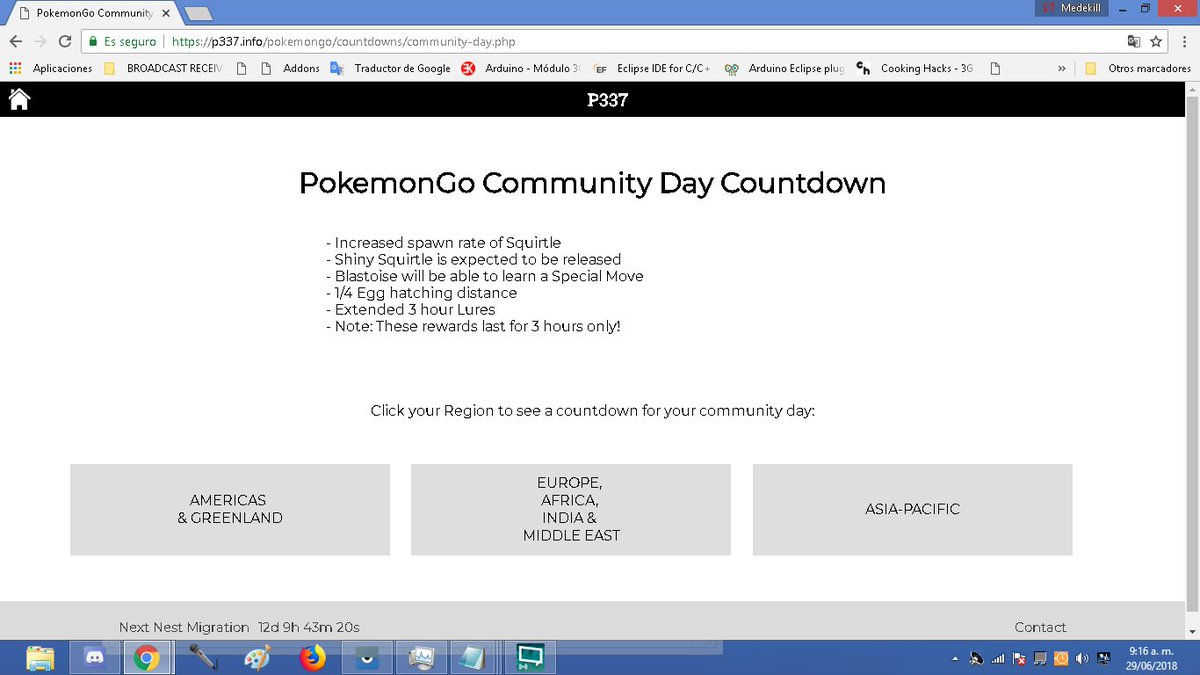Click the browser forward arrow
This screenshot has height=675, width=1200.
coord(40,42)
